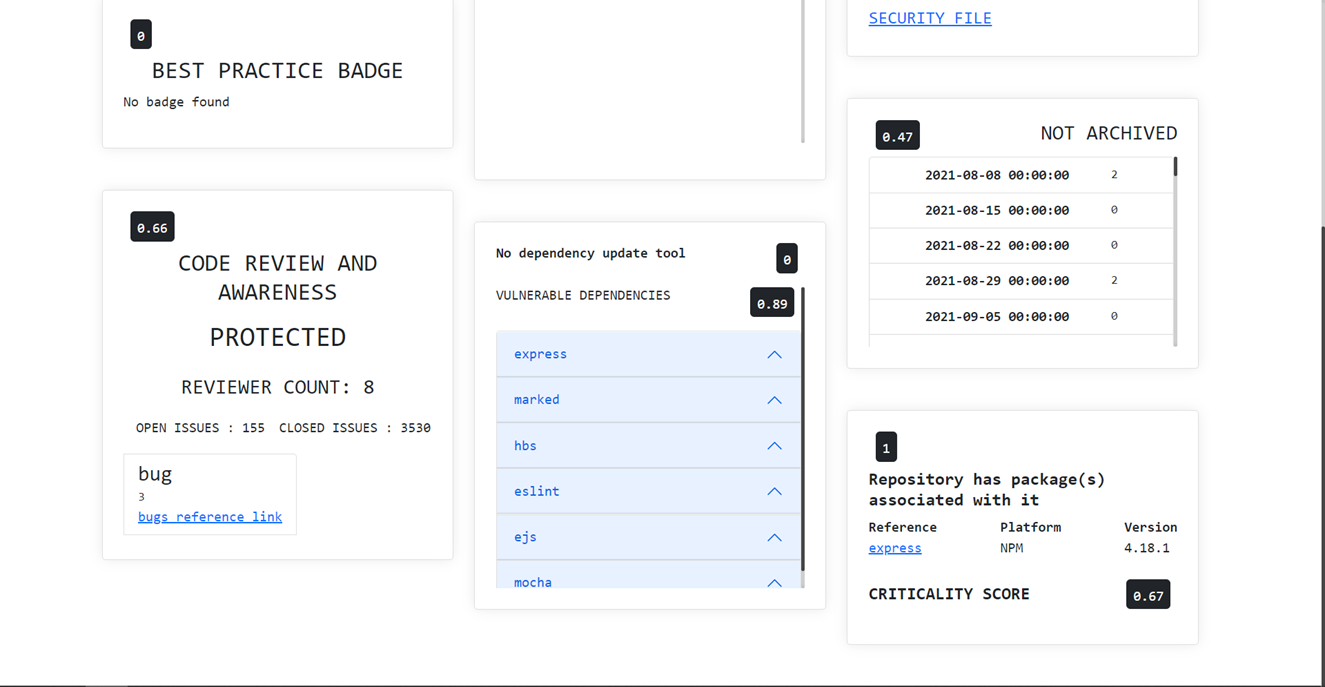Screen dimensions: 1325x687
Task: Collapse the hbs dependency entry
Action: (x=773, y=445)
